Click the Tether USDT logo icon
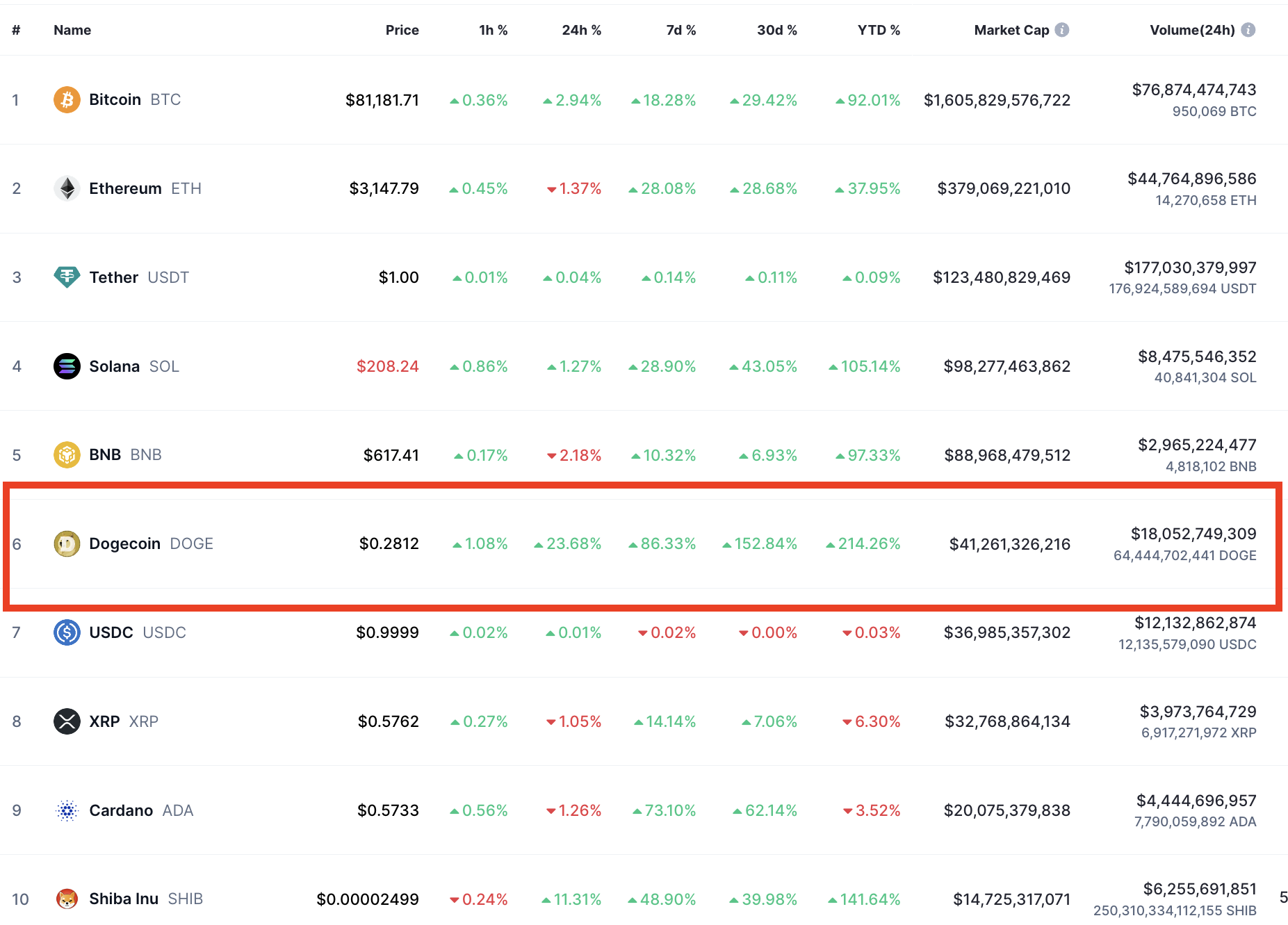 point(67,277)
